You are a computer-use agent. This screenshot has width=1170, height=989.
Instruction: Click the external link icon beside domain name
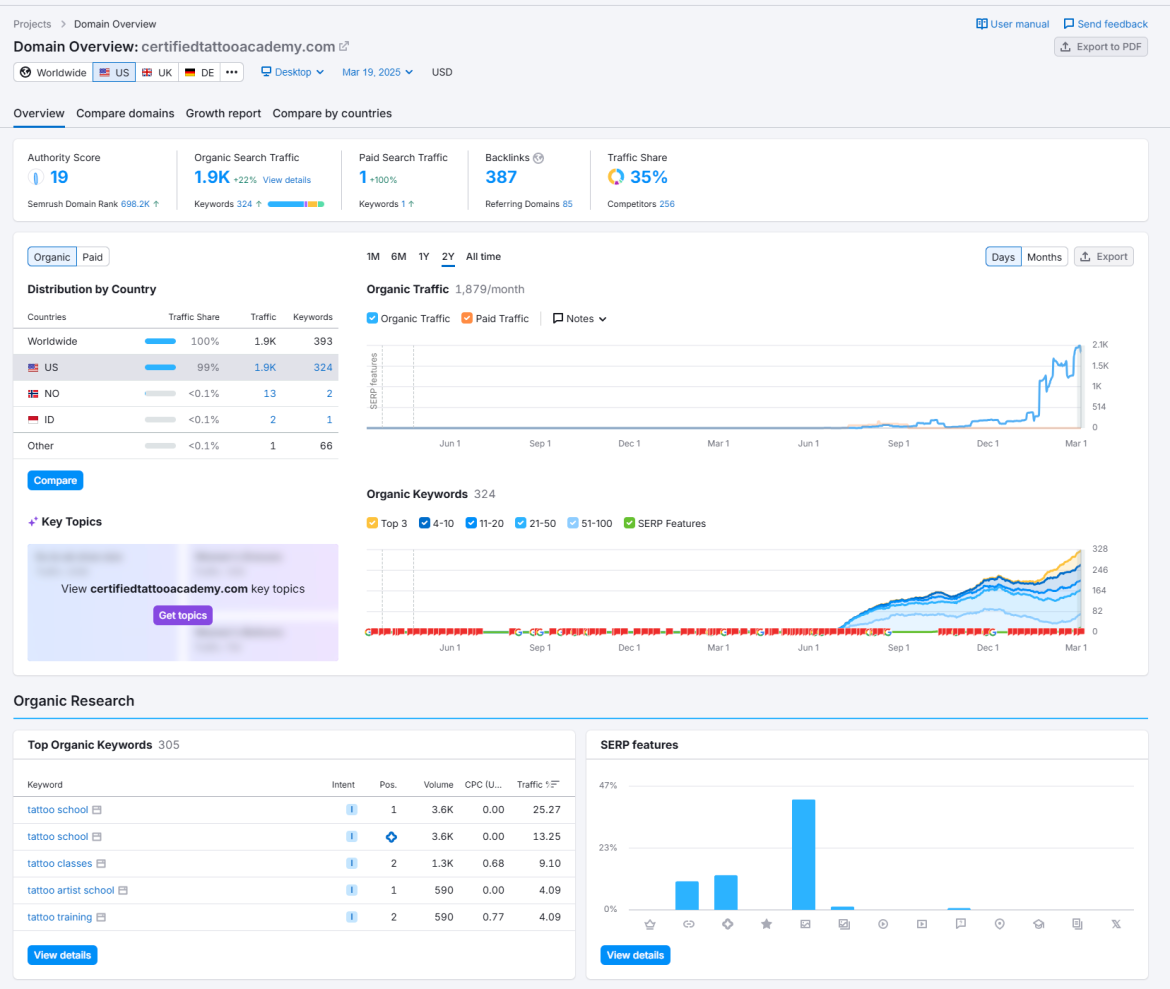(x=344, y=46)
